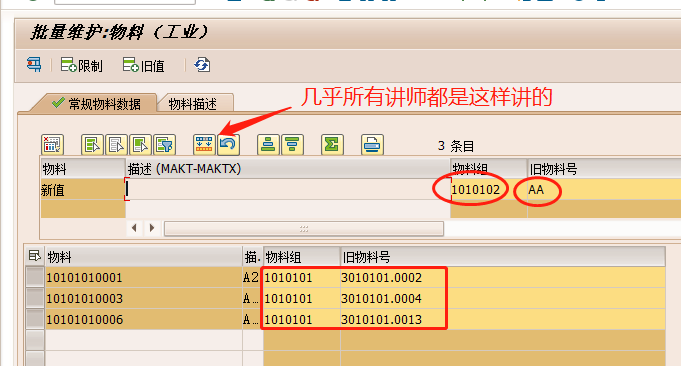The width and height of the screenshot is (681, 366).
Task: Click the 新值 row label
Action: [83, 190]
